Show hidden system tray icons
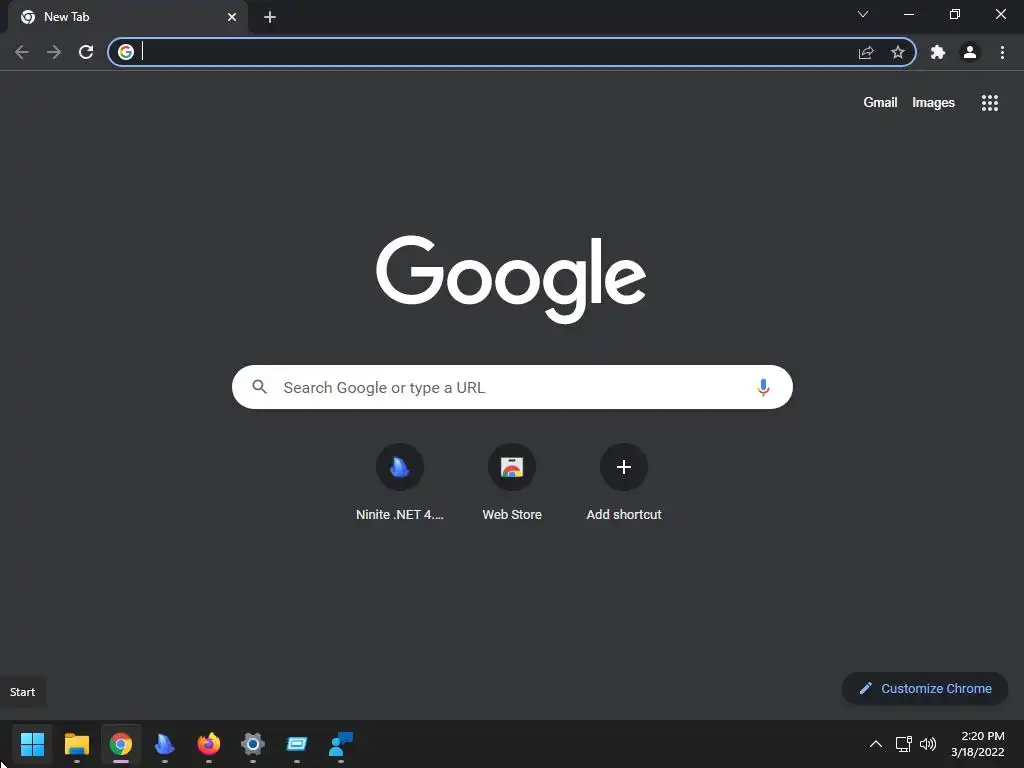The width and height of the screenshot is (1024, 768). tap(876, 744)
